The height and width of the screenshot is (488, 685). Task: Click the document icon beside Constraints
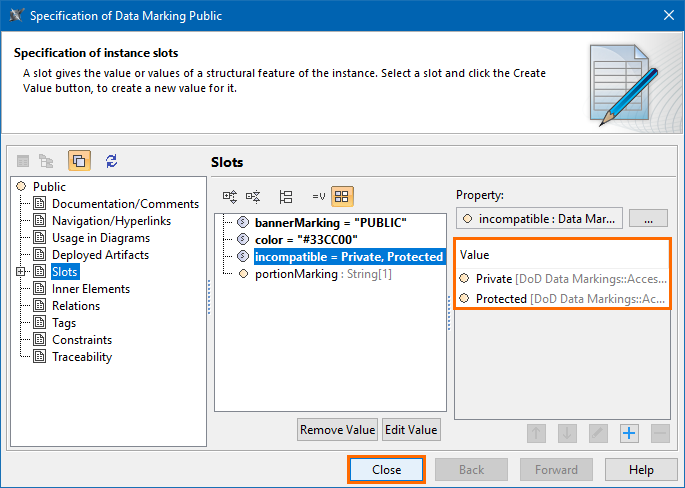tap(40, 340)
